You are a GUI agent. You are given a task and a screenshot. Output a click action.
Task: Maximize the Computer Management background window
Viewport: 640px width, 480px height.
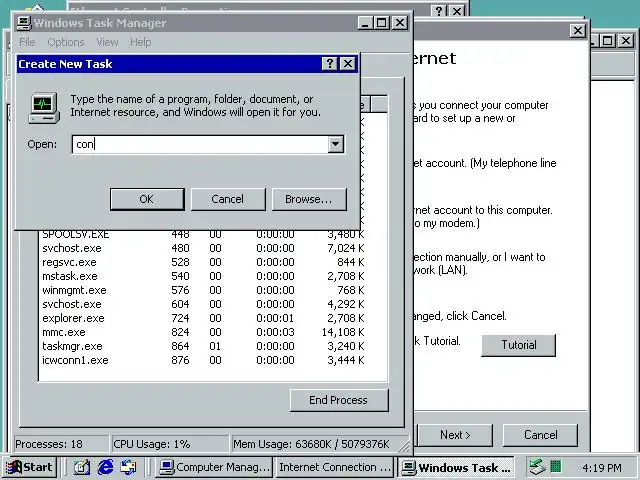pyautogui.click(x=608, y=40)
